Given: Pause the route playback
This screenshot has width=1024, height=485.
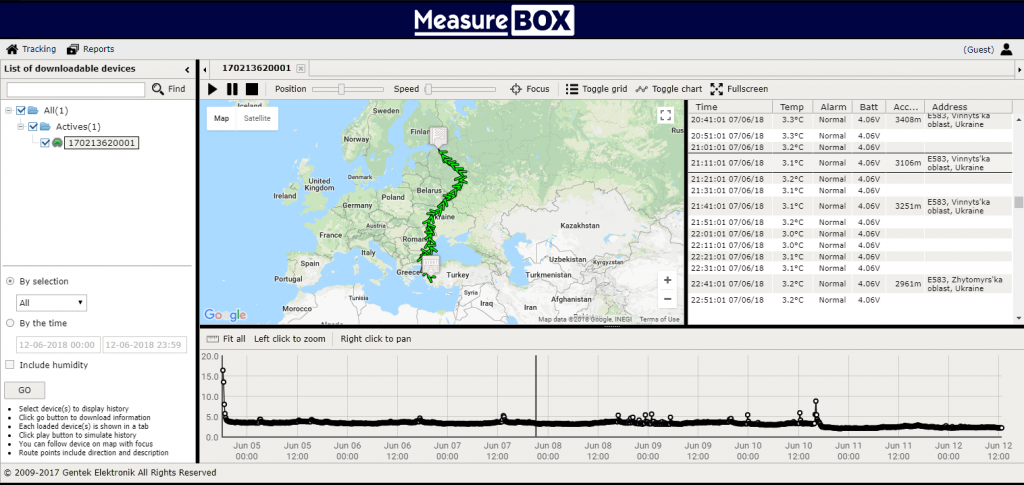Looking at the screenshot, I should (232, 89).
